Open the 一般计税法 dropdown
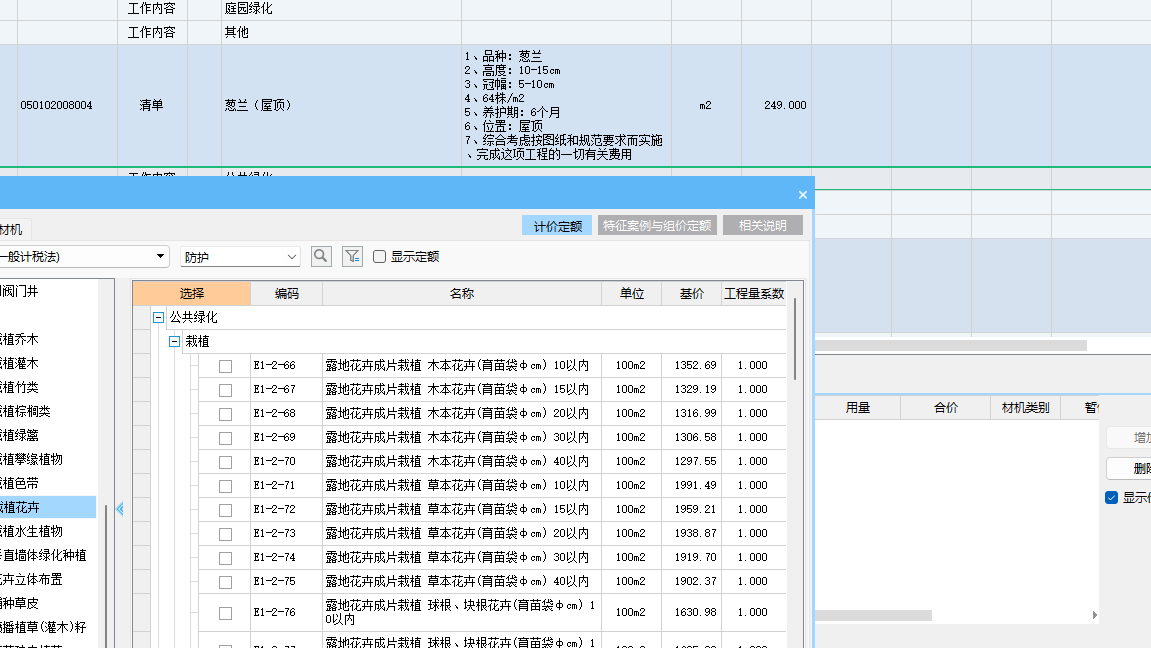Viewport: 1151px width, 648px height. pos(160,256)
